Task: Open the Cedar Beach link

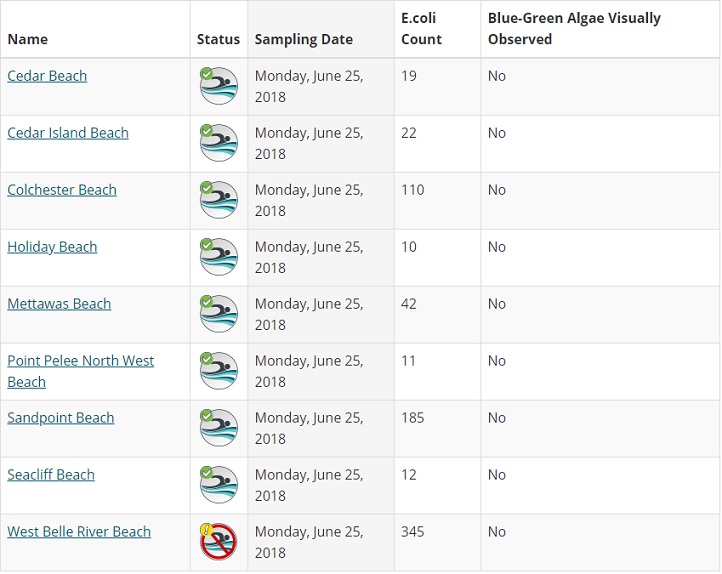Action: tap(47, 76)
